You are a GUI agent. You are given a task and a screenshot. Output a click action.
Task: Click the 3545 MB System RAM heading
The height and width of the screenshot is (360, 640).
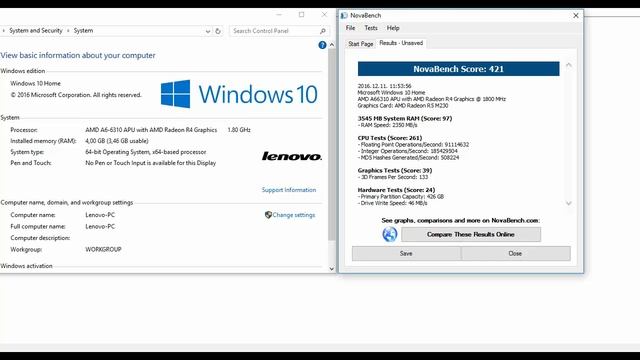click(405, 118)
